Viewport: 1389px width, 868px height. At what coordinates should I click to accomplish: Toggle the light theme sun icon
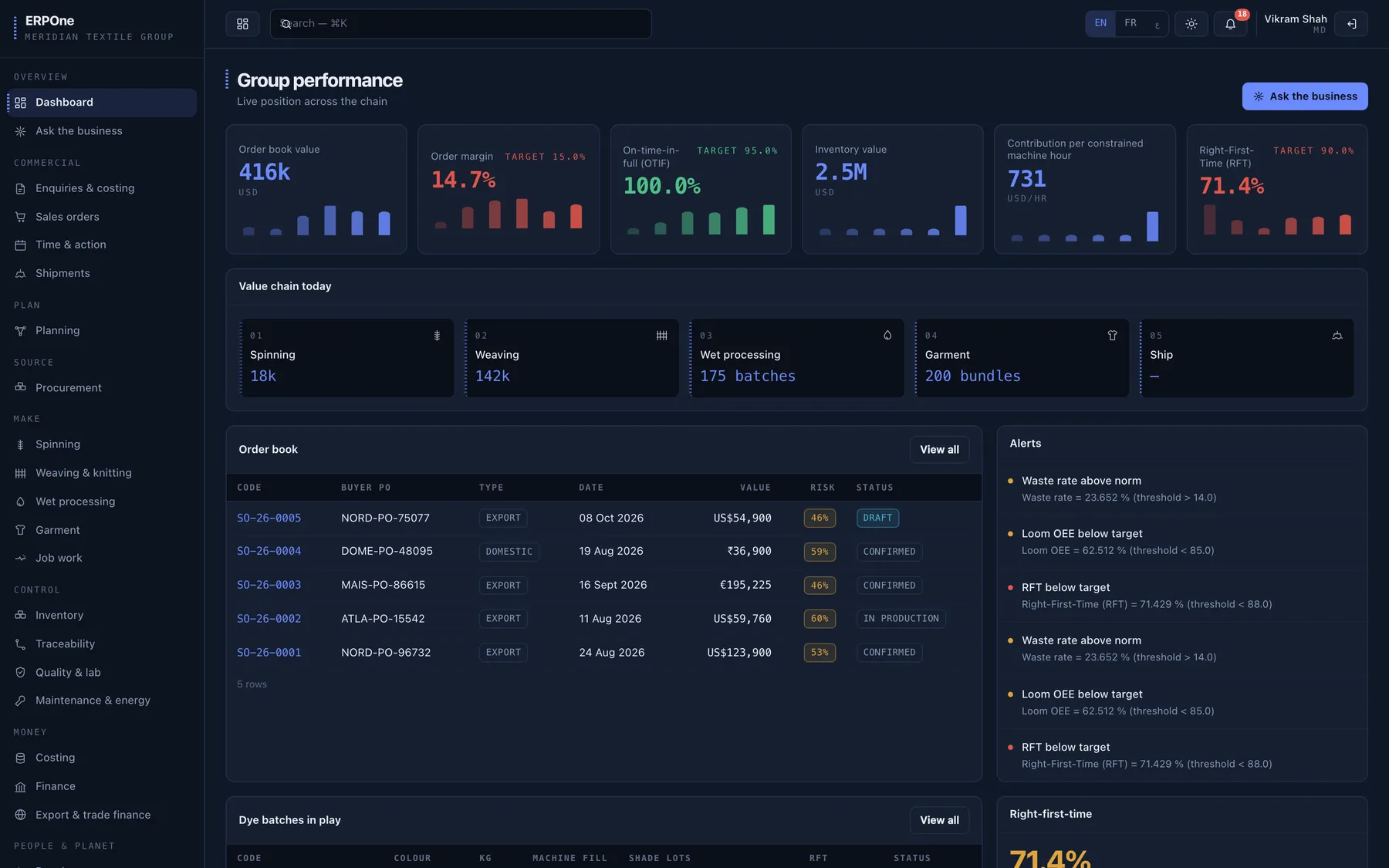(1191, 24)
